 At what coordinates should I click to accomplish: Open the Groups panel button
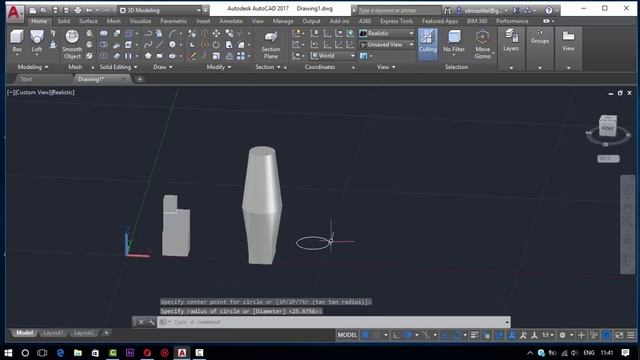(540, 48)
